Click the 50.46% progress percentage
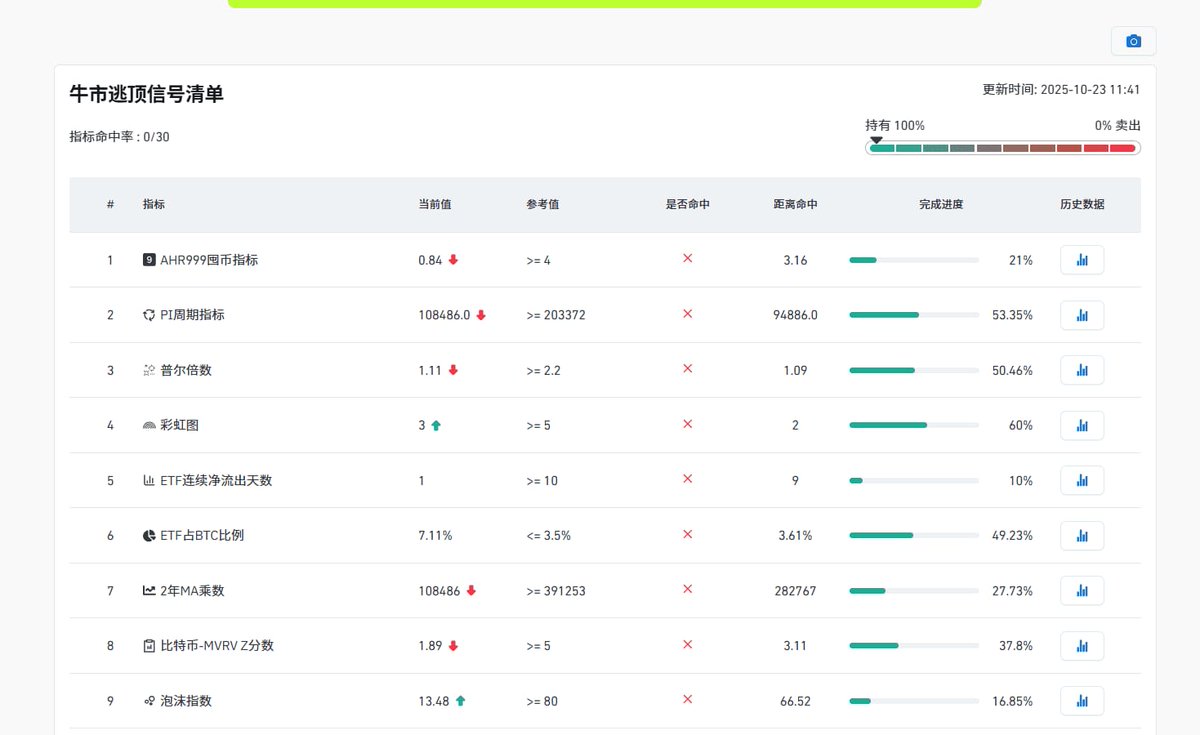Screen dimensions: 1200x735 [x=1012, y=370]
